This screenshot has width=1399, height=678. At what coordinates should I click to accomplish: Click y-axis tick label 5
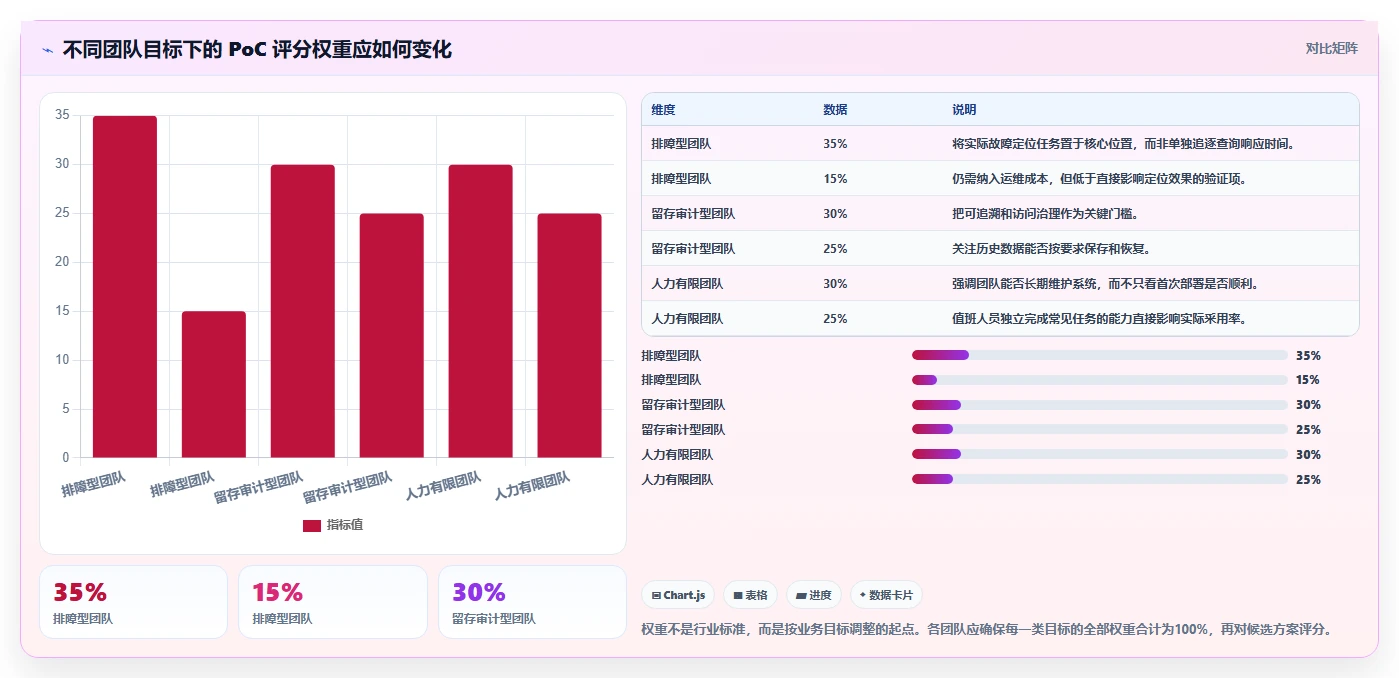66,409
